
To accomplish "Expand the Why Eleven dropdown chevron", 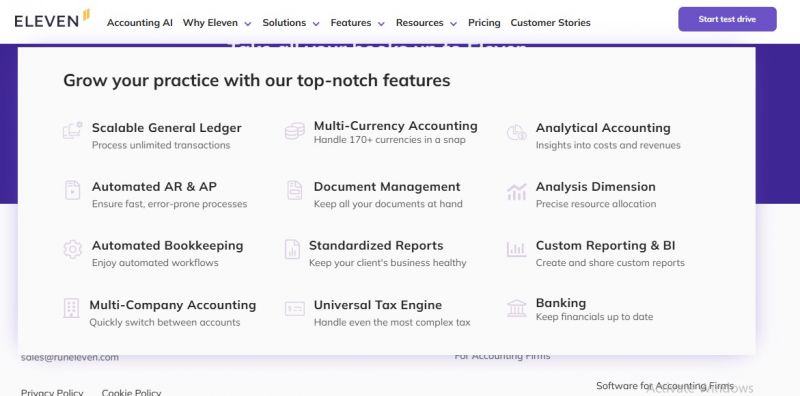I will click(247, 23).
